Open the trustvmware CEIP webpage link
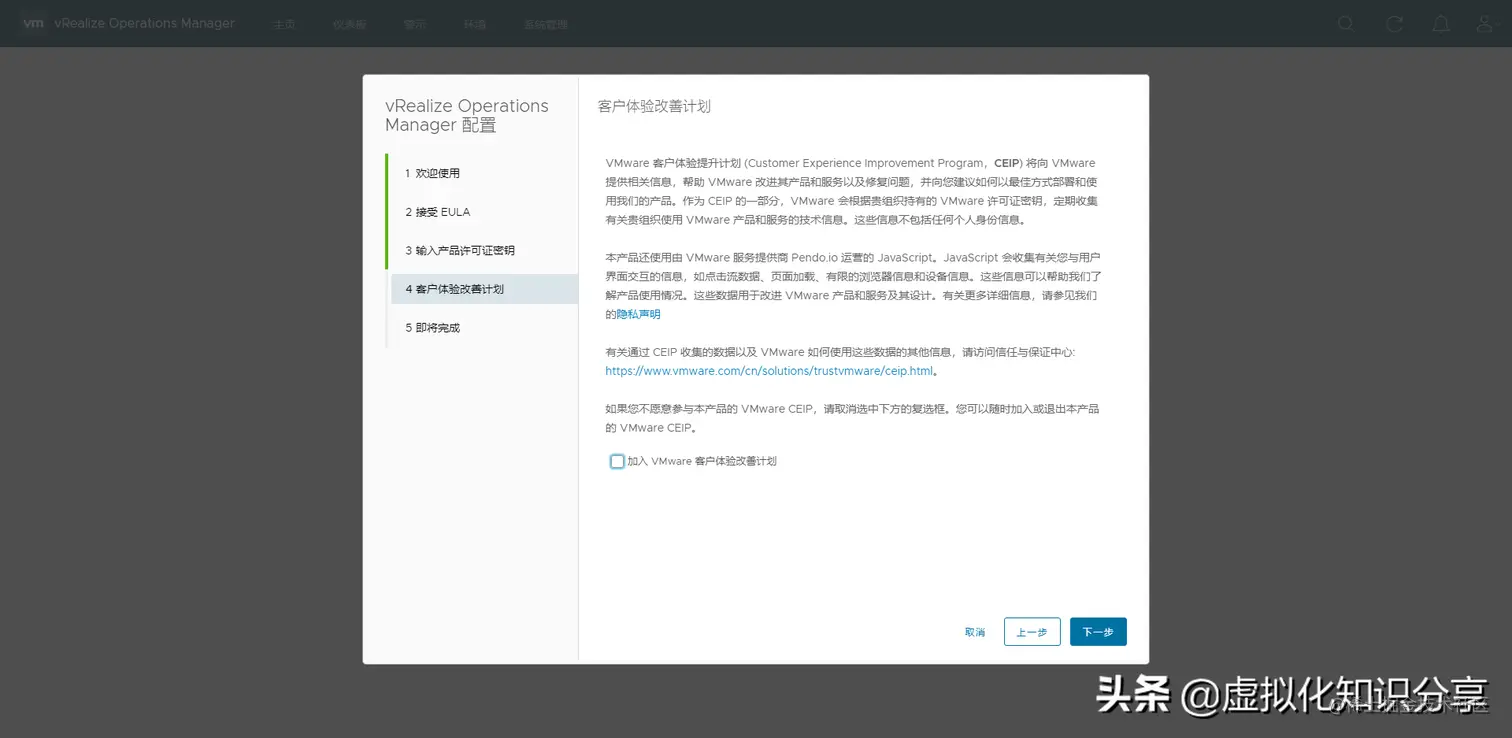 pos(768,370)
